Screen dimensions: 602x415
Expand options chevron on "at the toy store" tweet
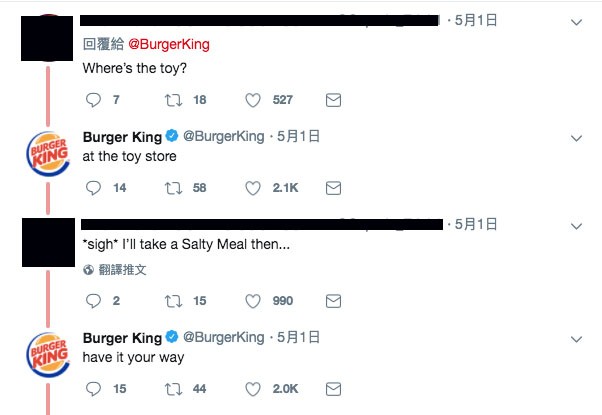(576, 137)
